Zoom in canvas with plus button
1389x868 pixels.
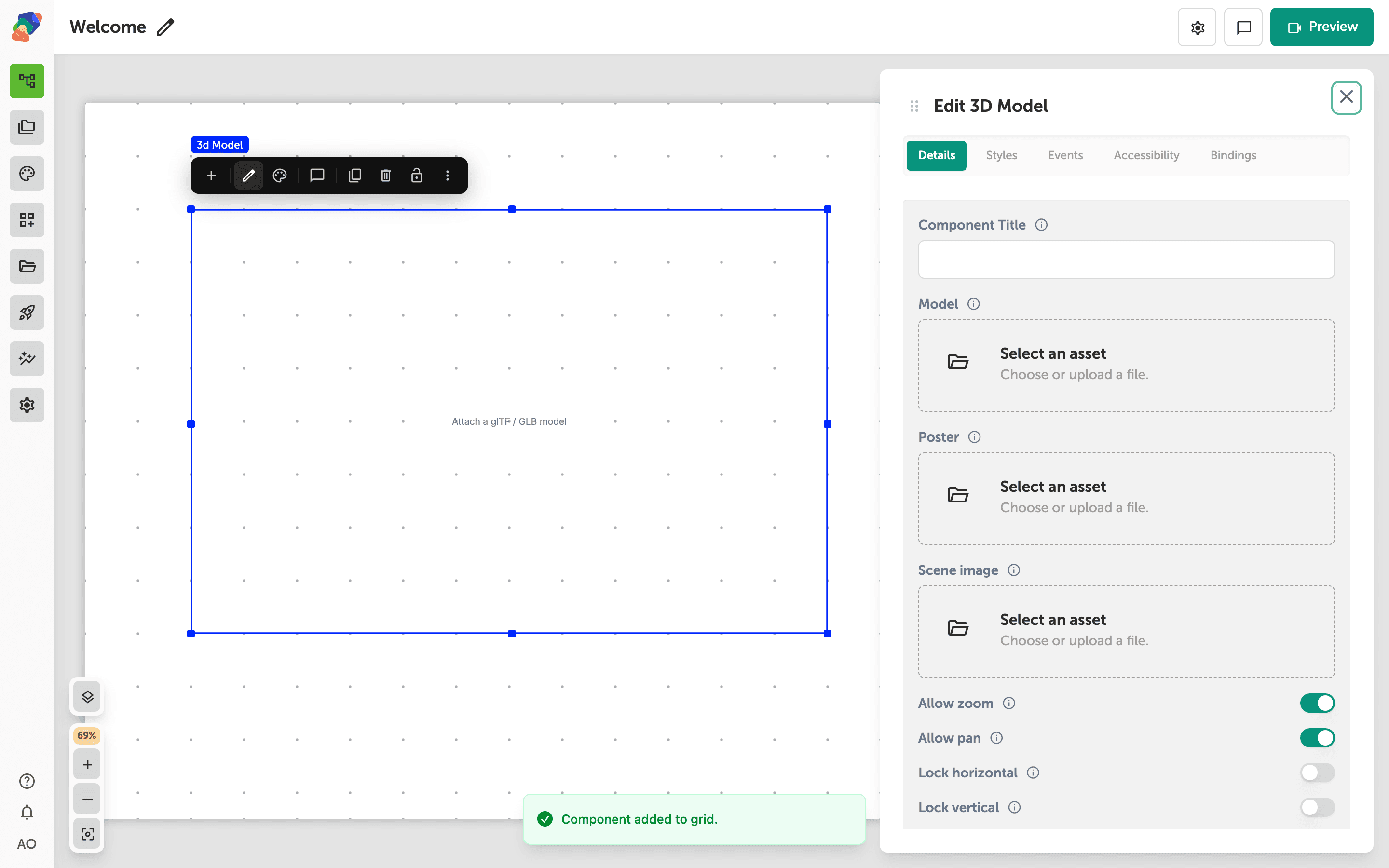(x=87, y=765)
